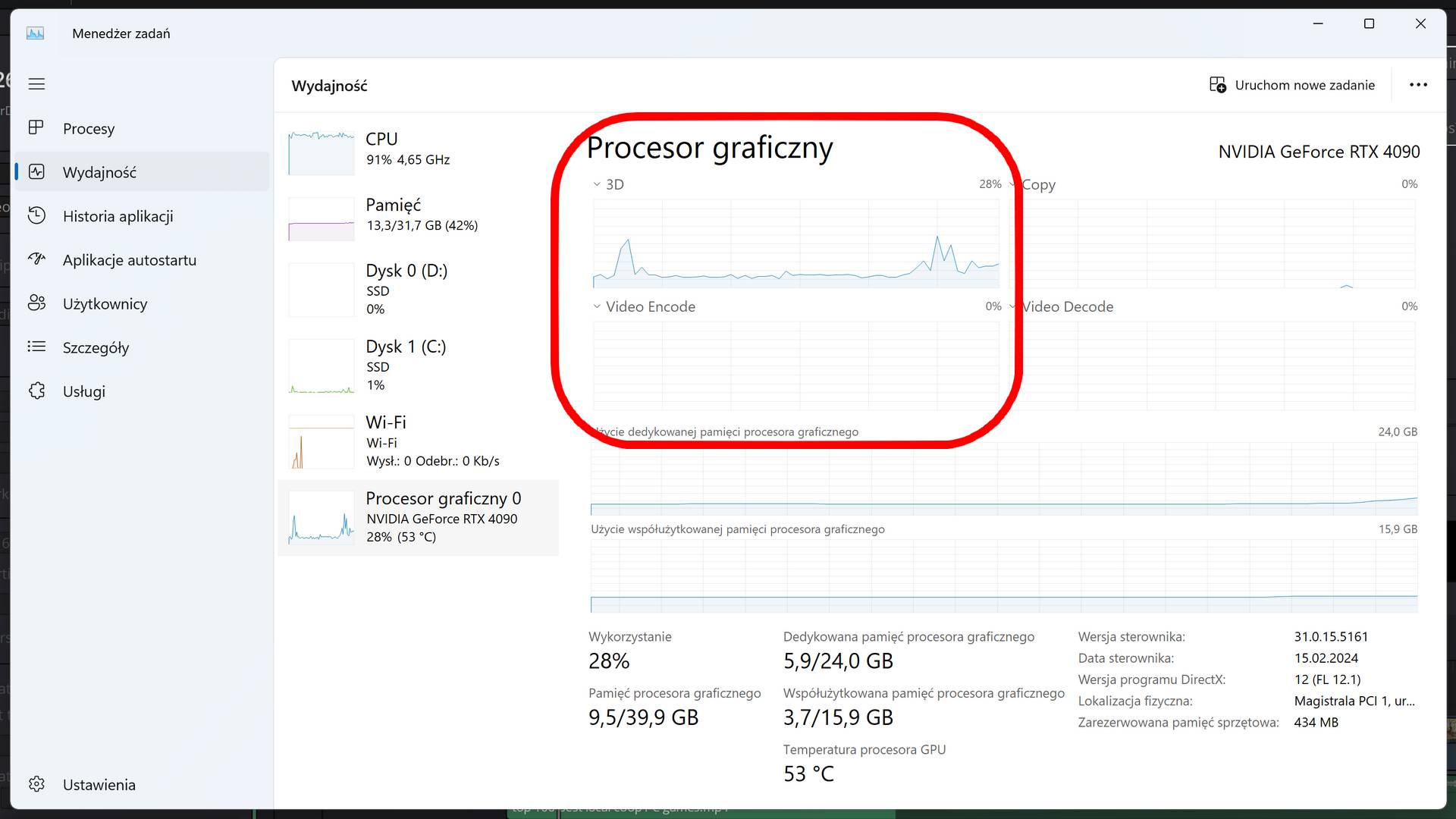Click driver version 31.0.15.5161
Screen dimensions: 1456x819
(1331, 637)
